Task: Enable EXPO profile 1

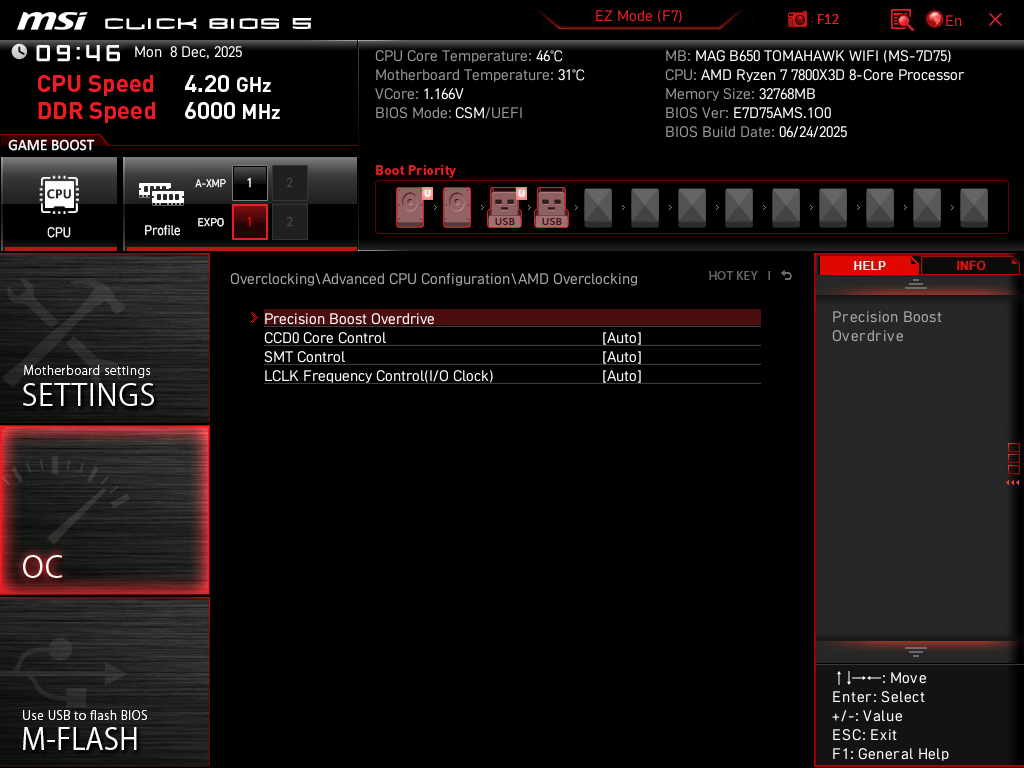Action: pos(249,222)
